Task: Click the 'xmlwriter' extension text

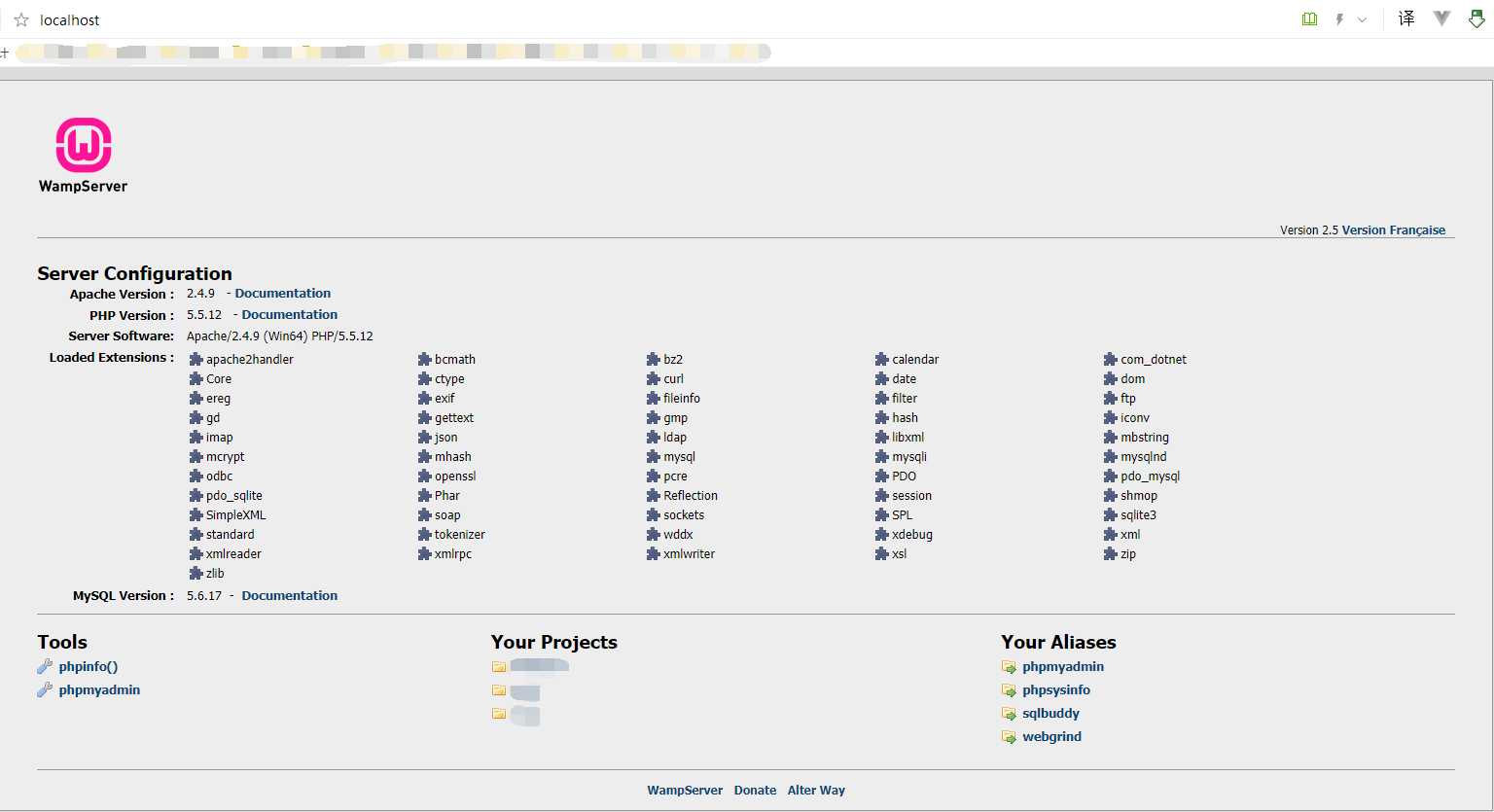Action: (x=689, y=554)
